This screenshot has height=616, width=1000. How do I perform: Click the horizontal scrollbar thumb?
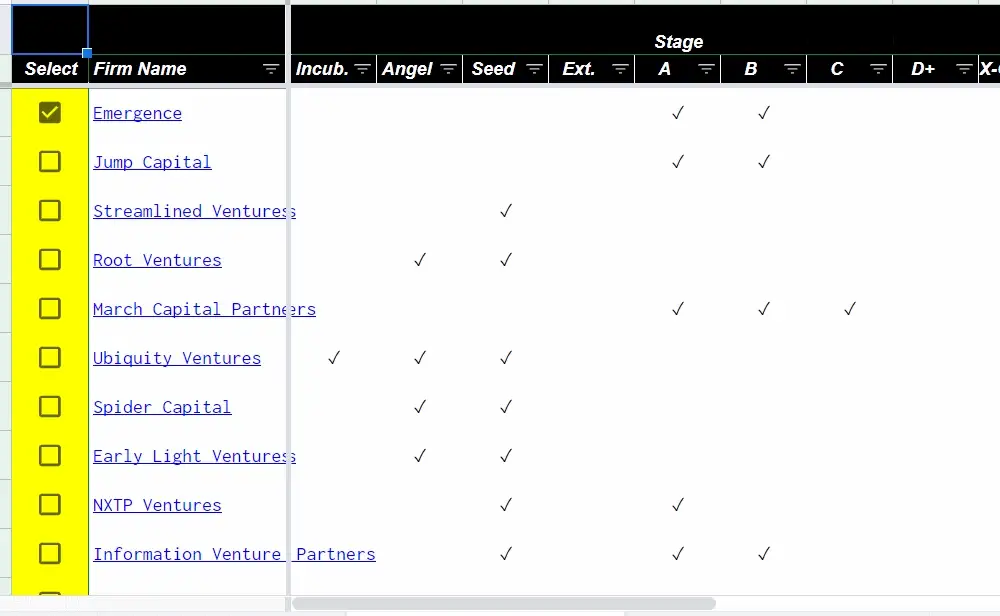click(504, 603)
